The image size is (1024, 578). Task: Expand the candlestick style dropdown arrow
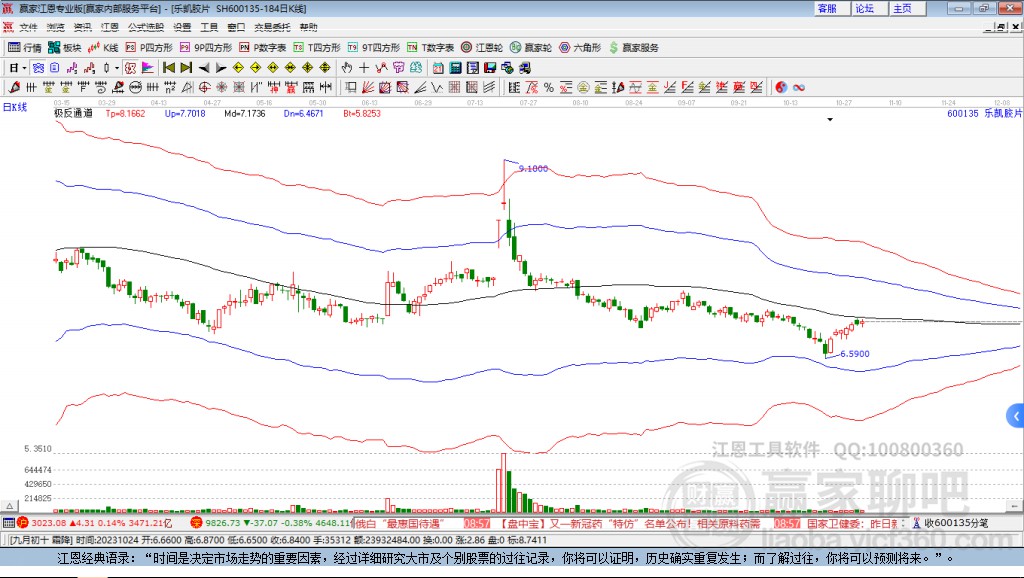[x=117, y=68]
